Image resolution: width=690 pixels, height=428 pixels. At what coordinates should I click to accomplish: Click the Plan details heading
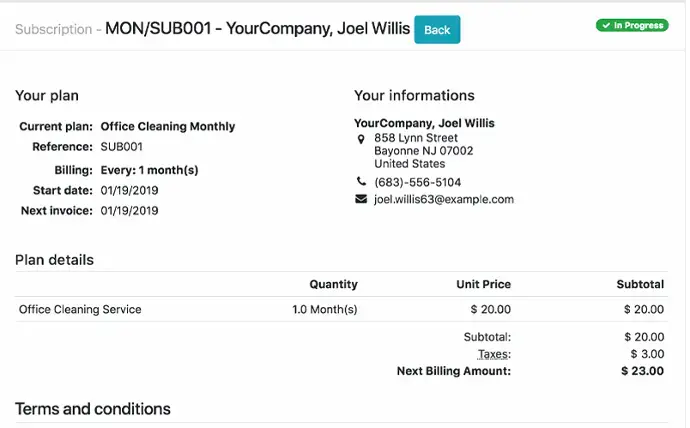pos(54,260)
